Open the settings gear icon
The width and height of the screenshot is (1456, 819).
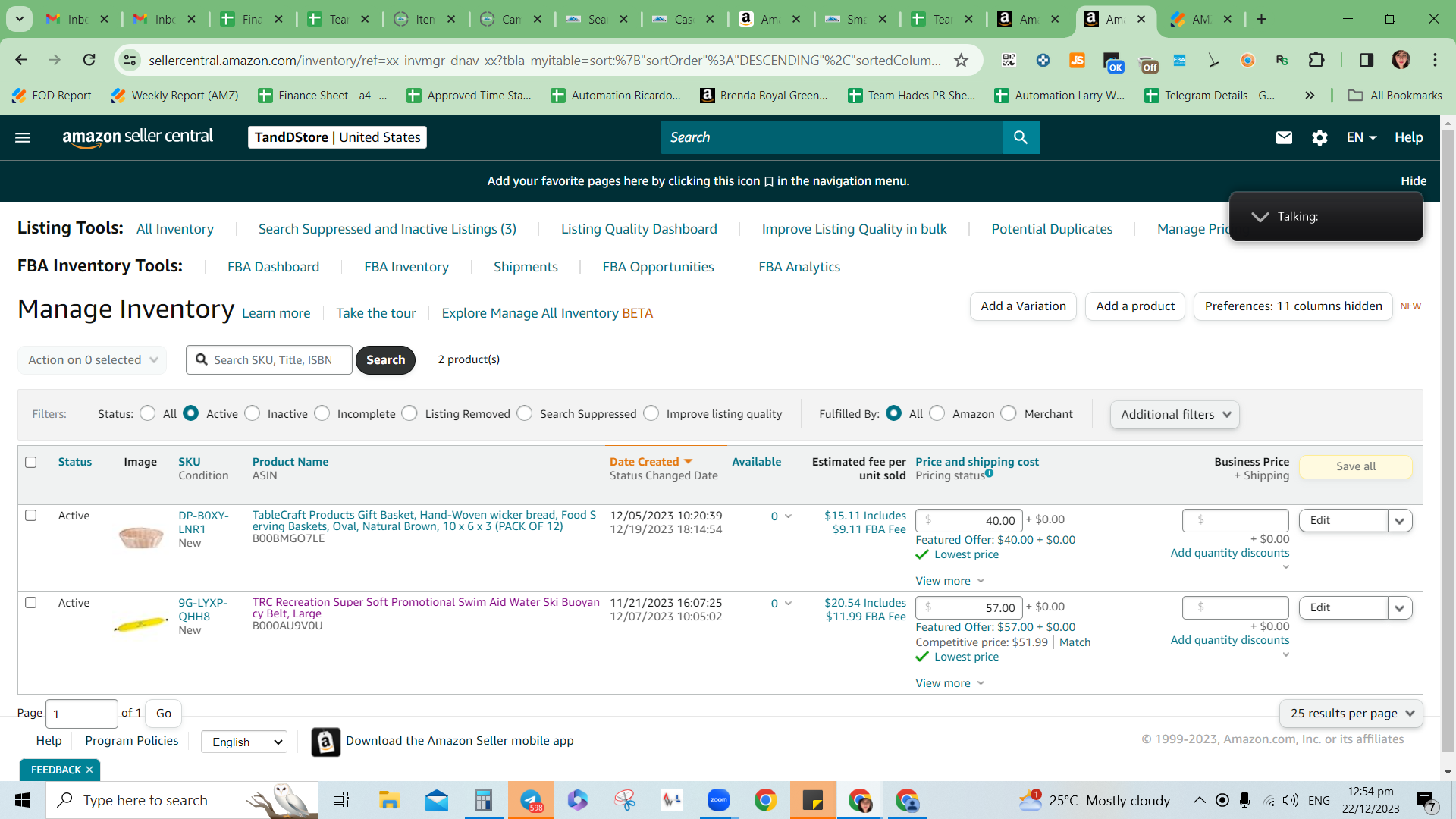[x=1319, y=137]
